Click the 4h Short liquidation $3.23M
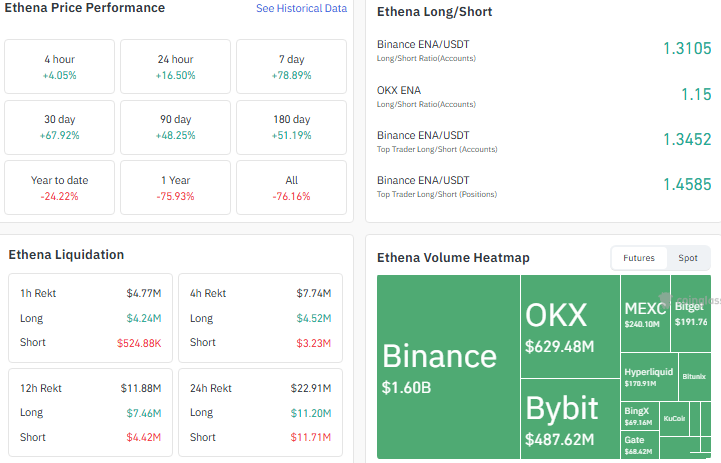721x463 pixels. [x=314, y=343]
